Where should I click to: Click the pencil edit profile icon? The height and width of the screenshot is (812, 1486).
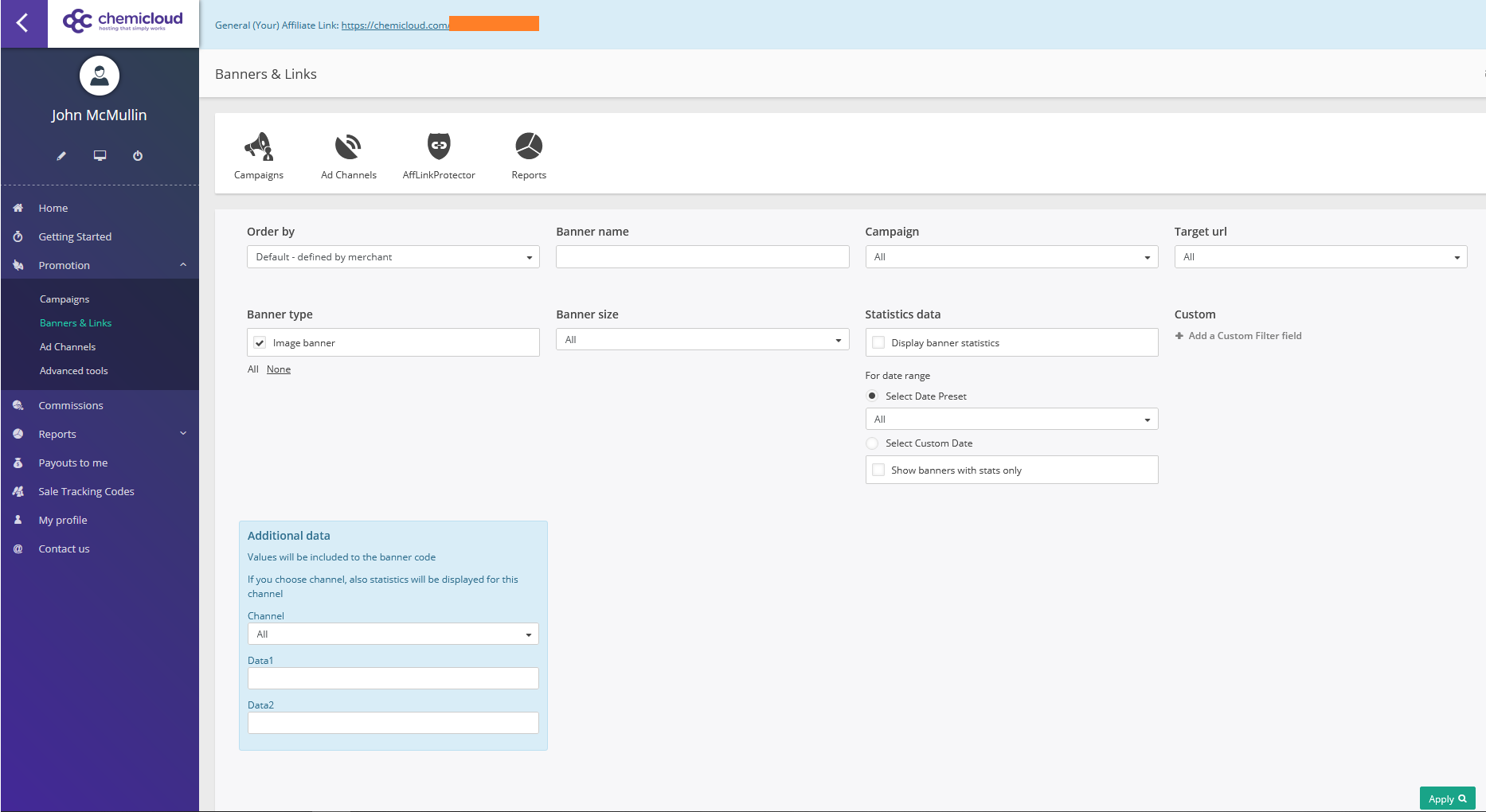61,156
